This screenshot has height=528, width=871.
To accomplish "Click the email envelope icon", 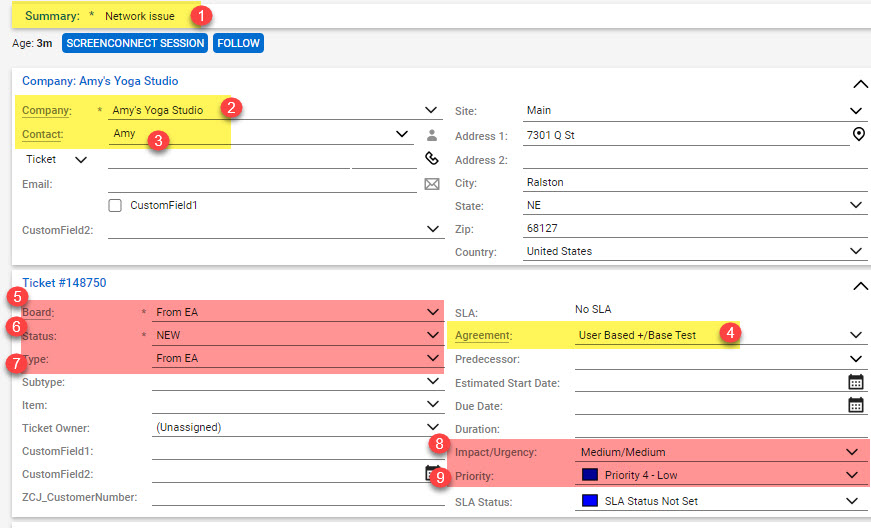I will (432, 184).
